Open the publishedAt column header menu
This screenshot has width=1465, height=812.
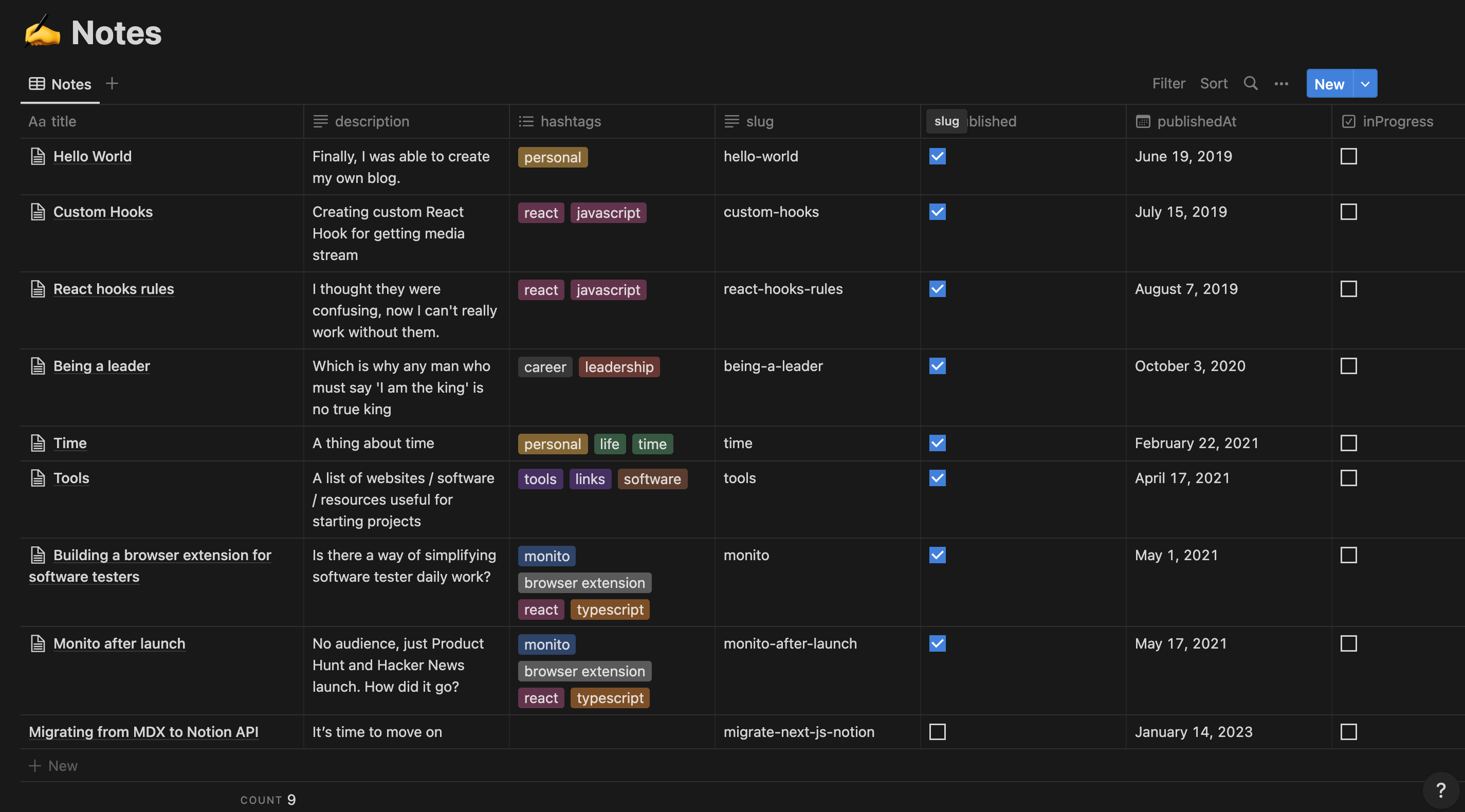(1196, 121)
